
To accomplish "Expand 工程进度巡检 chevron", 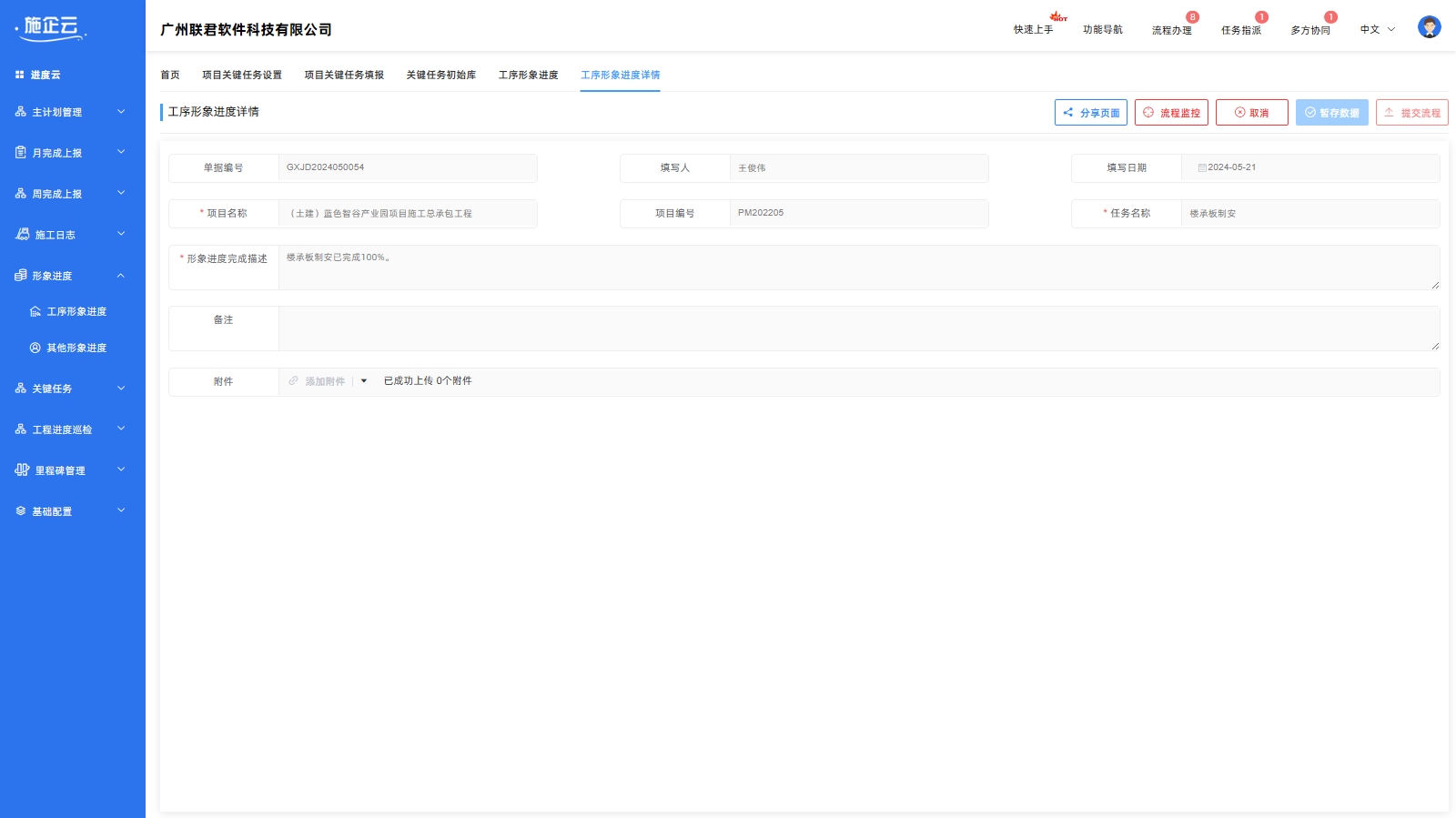I will click(x=121, y=429).
